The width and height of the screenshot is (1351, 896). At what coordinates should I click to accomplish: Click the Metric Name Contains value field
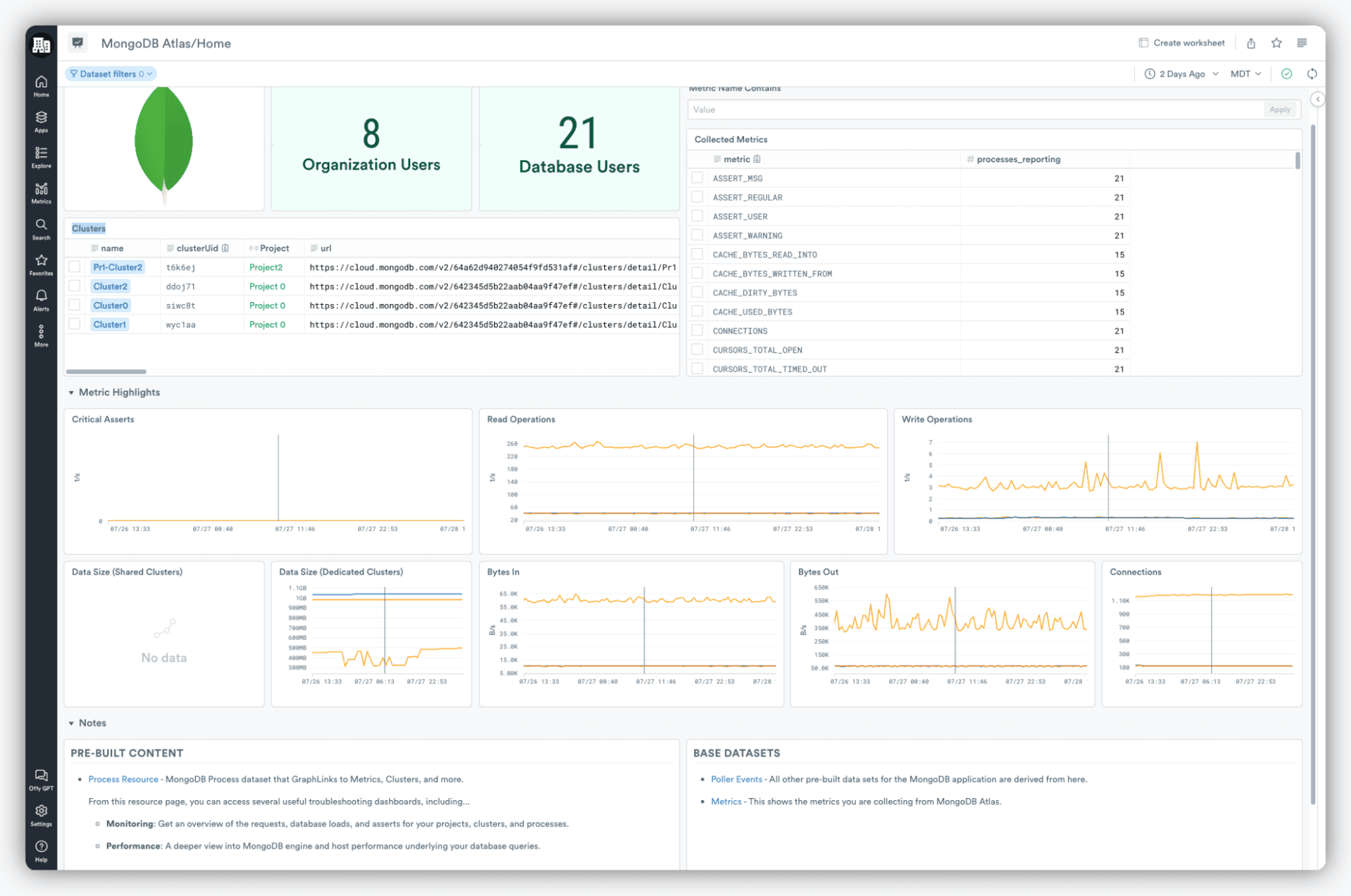pyautogui.click(x=975, y=109)
